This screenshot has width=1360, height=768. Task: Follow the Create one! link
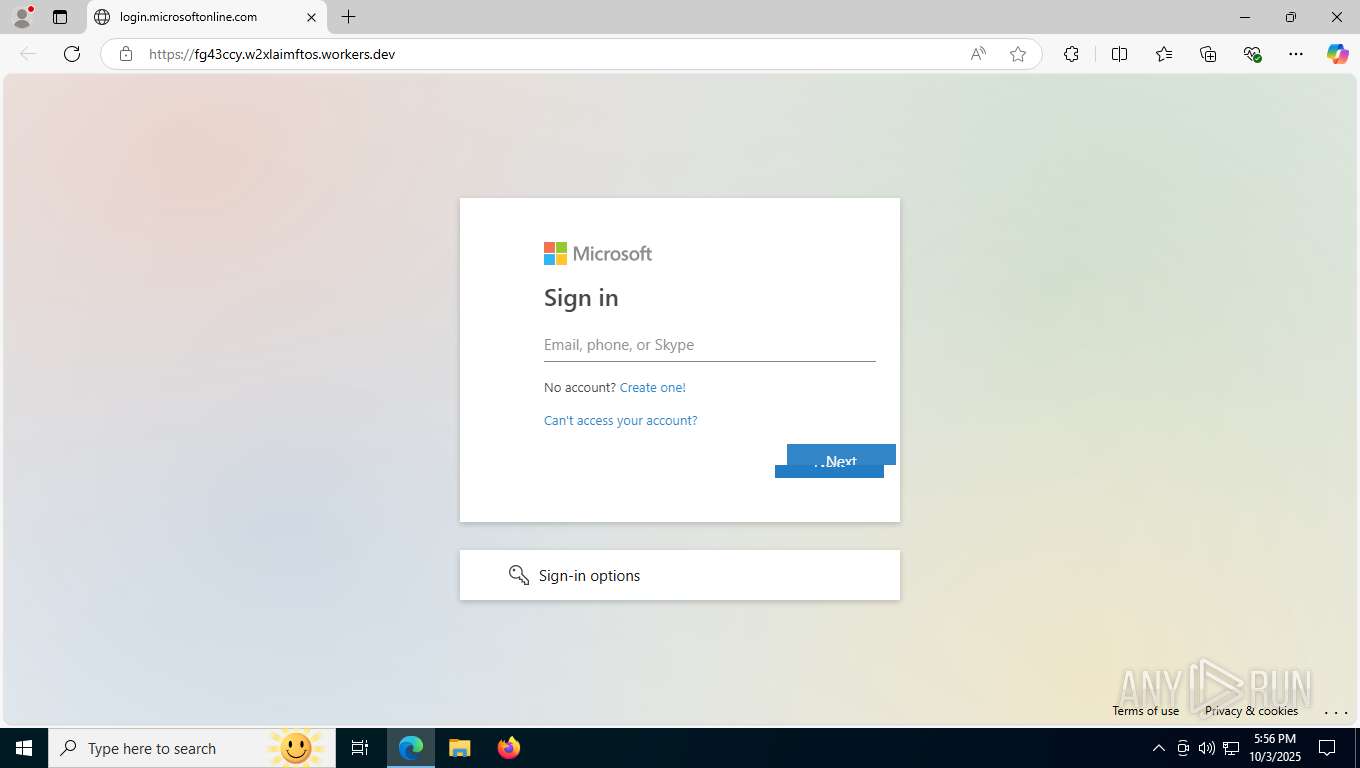pos(653,388)
